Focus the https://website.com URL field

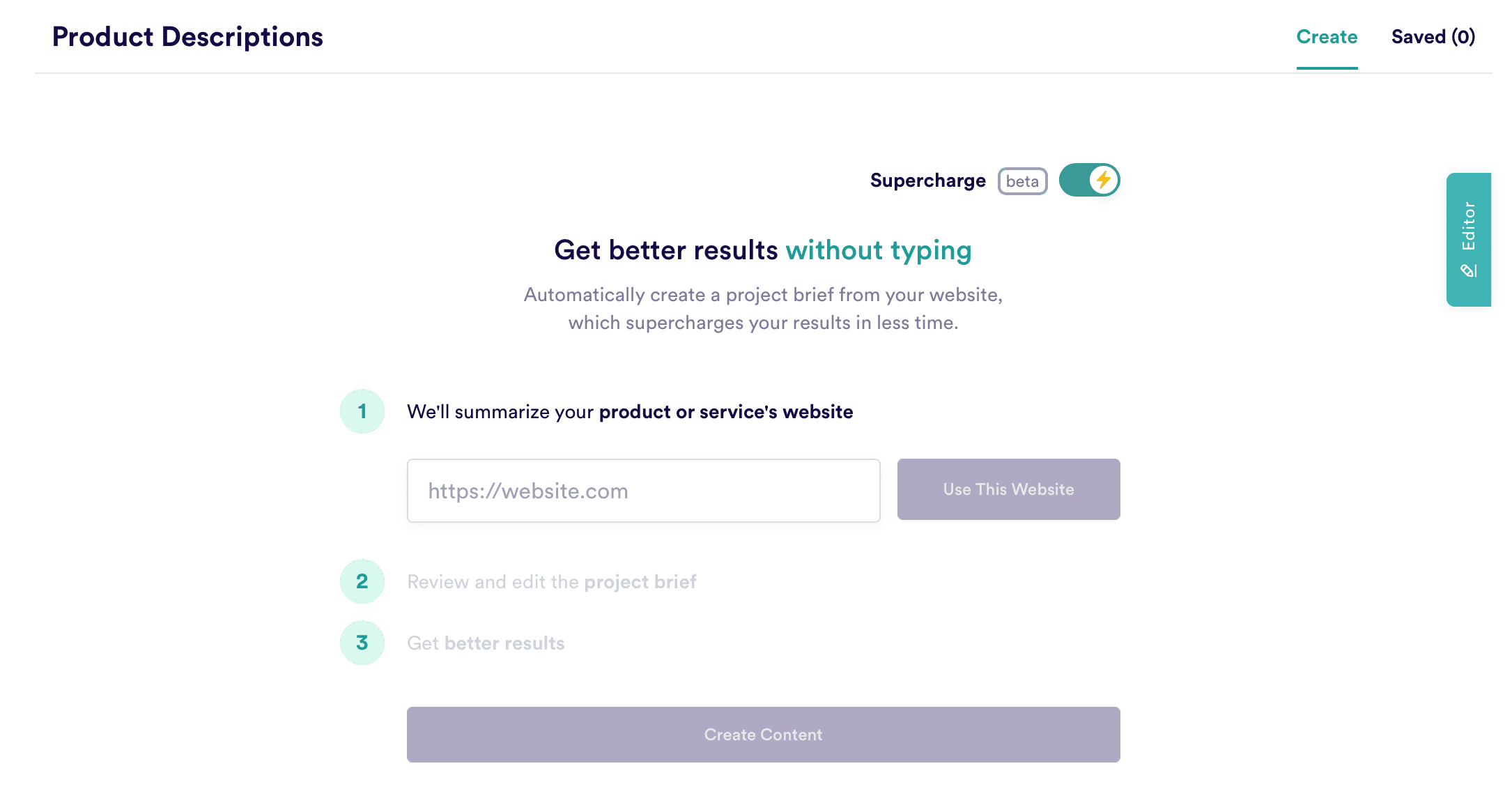point(643,491)
